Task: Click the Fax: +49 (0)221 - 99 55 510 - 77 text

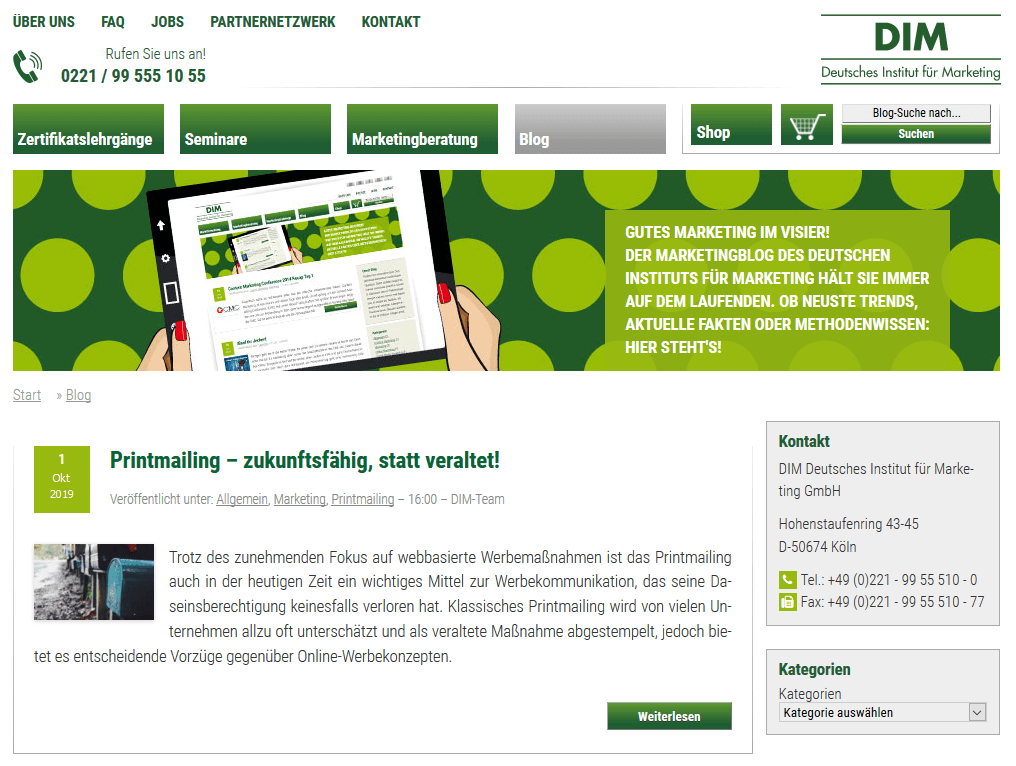Action: [892, 602]
